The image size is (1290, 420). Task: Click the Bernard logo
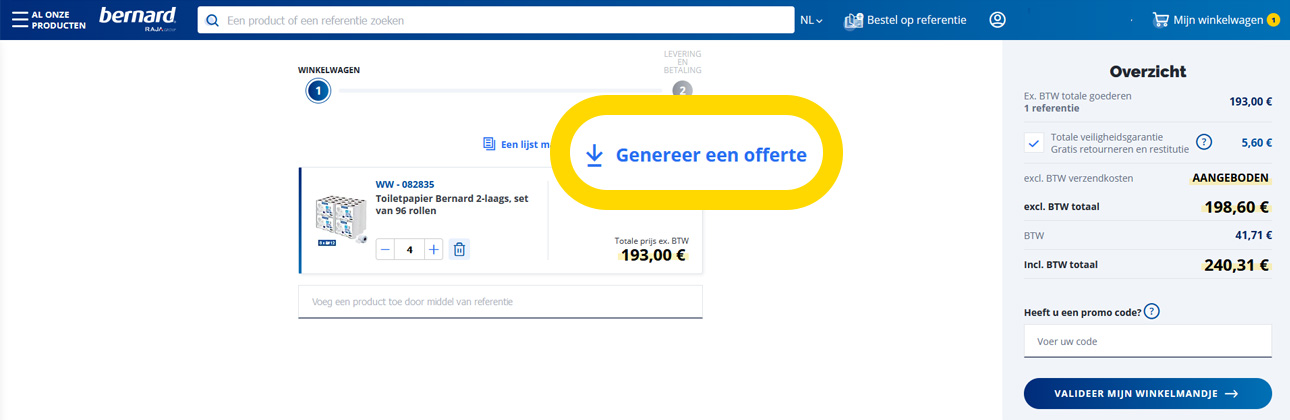(x=138, y=18)
